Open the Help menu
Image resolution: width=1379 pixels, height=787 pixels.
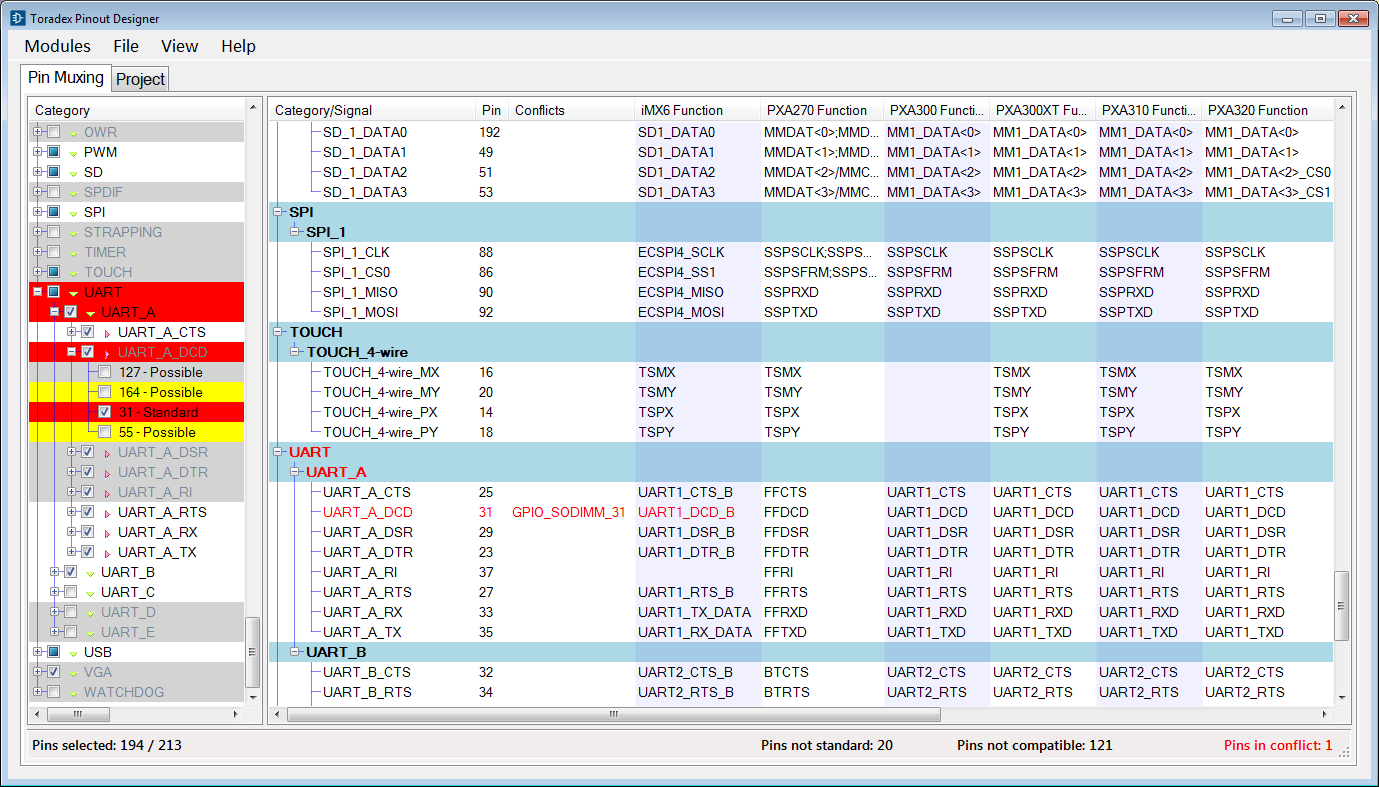tap(238, 46)
